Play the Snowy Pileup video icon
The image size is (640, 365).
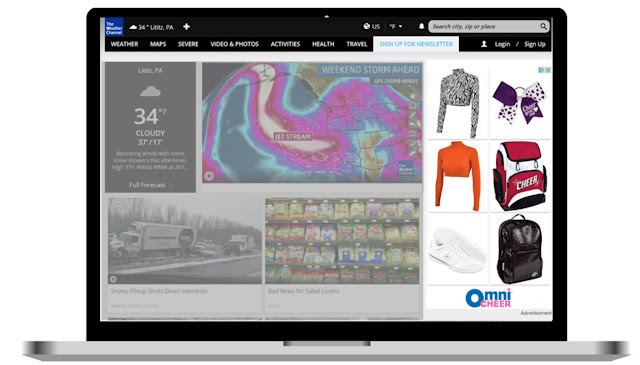click(113, 279)
